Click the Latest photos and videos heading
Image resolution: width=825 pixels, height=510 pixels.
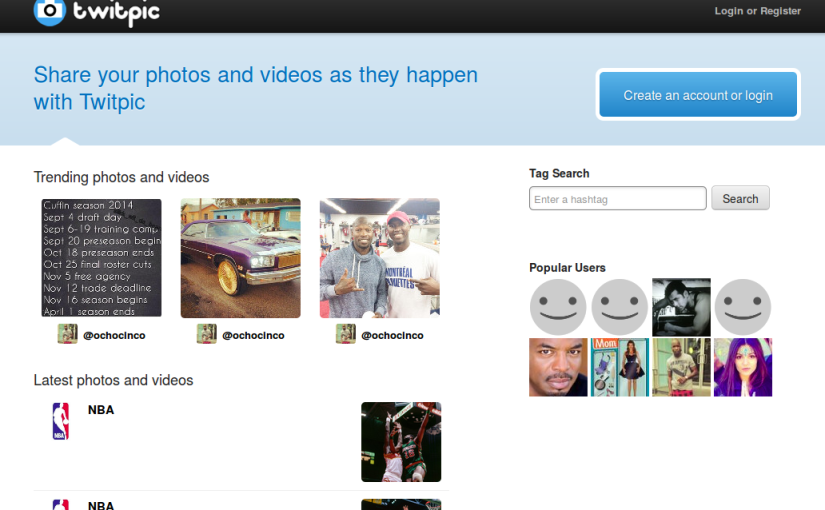(114, 380)
